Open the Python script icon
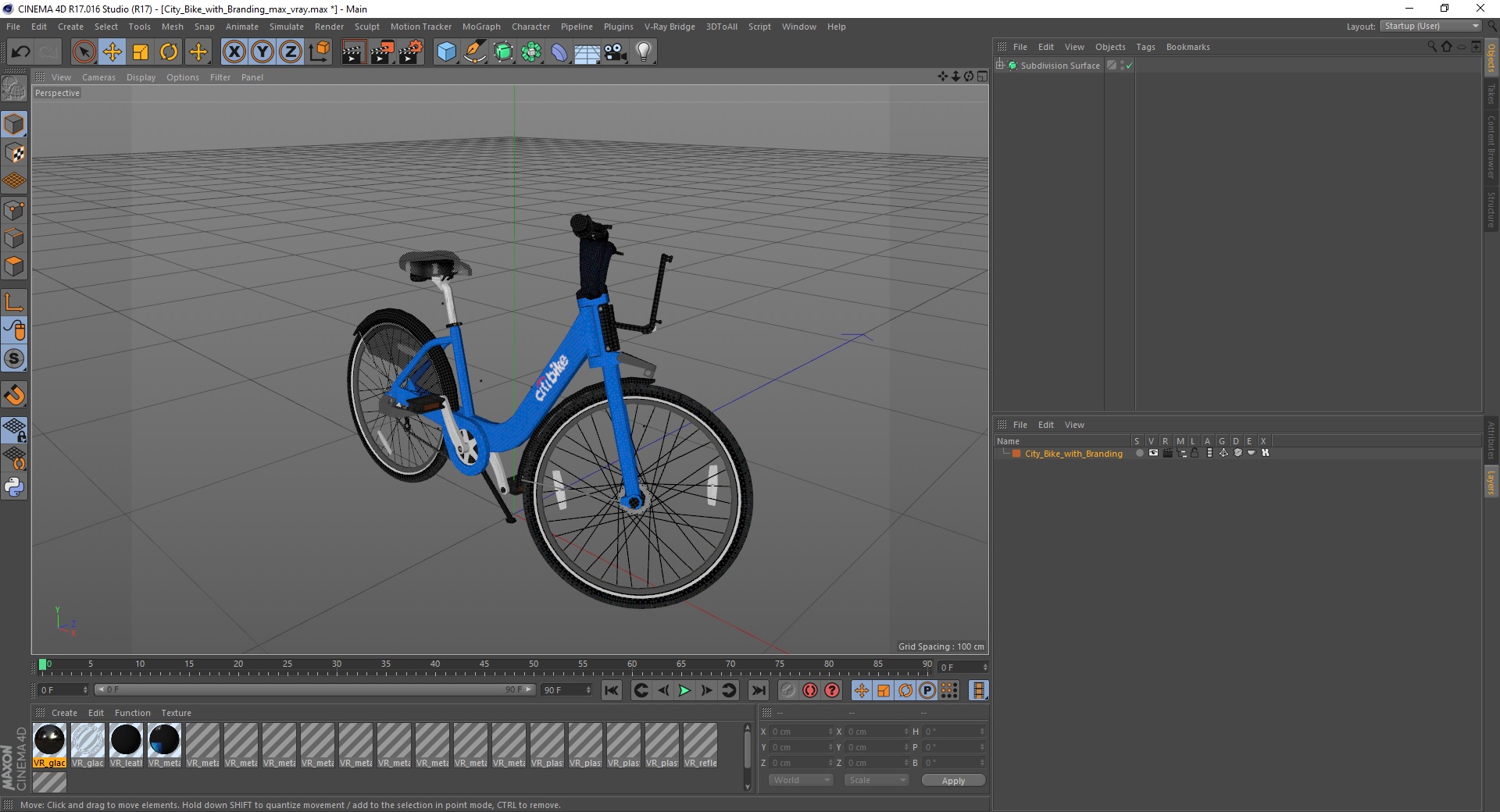The image size is (1500, 812). 14,487
